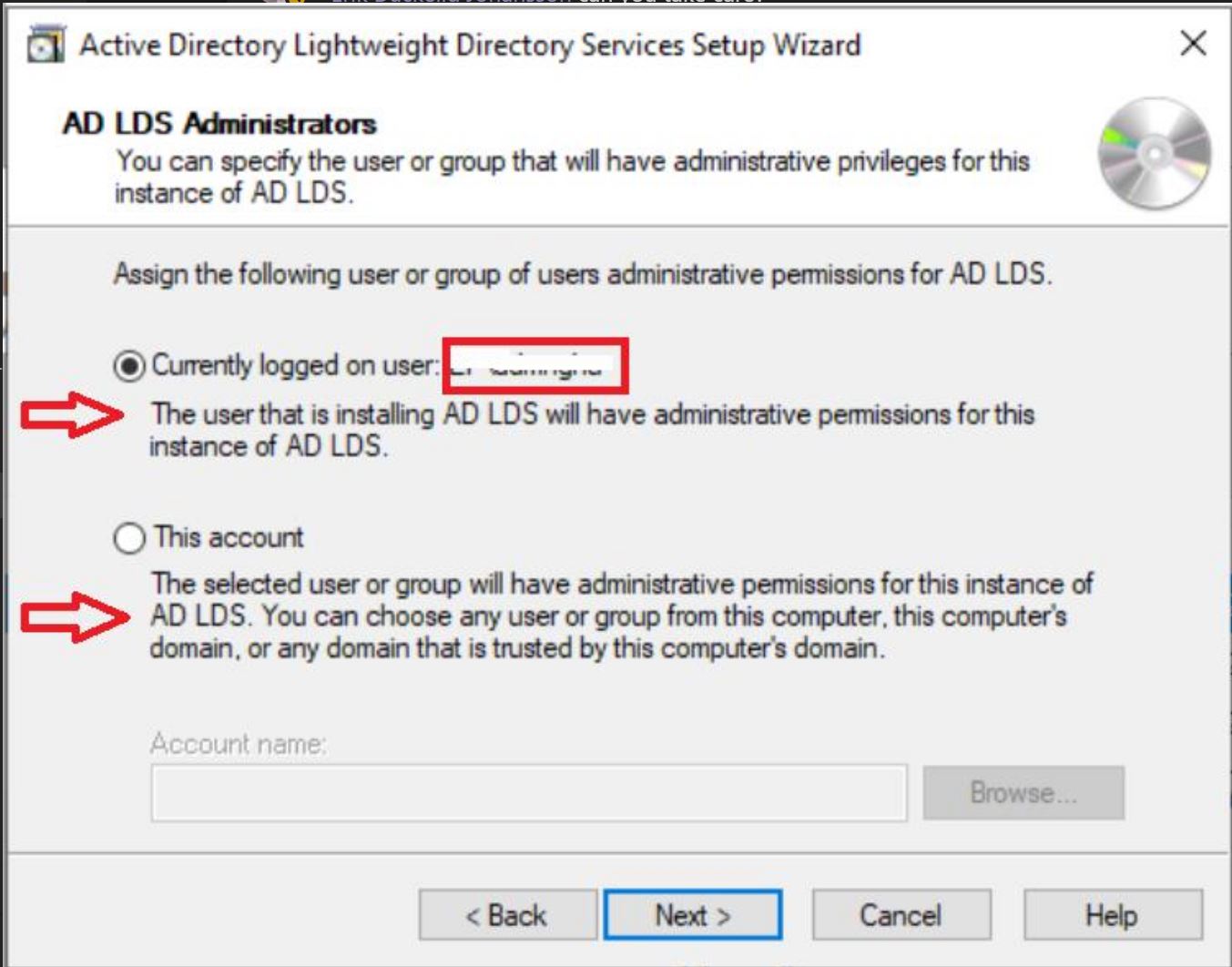This screenshot has height=967, width=1232.
Task: Go back with the Back button
Action: 507,914
